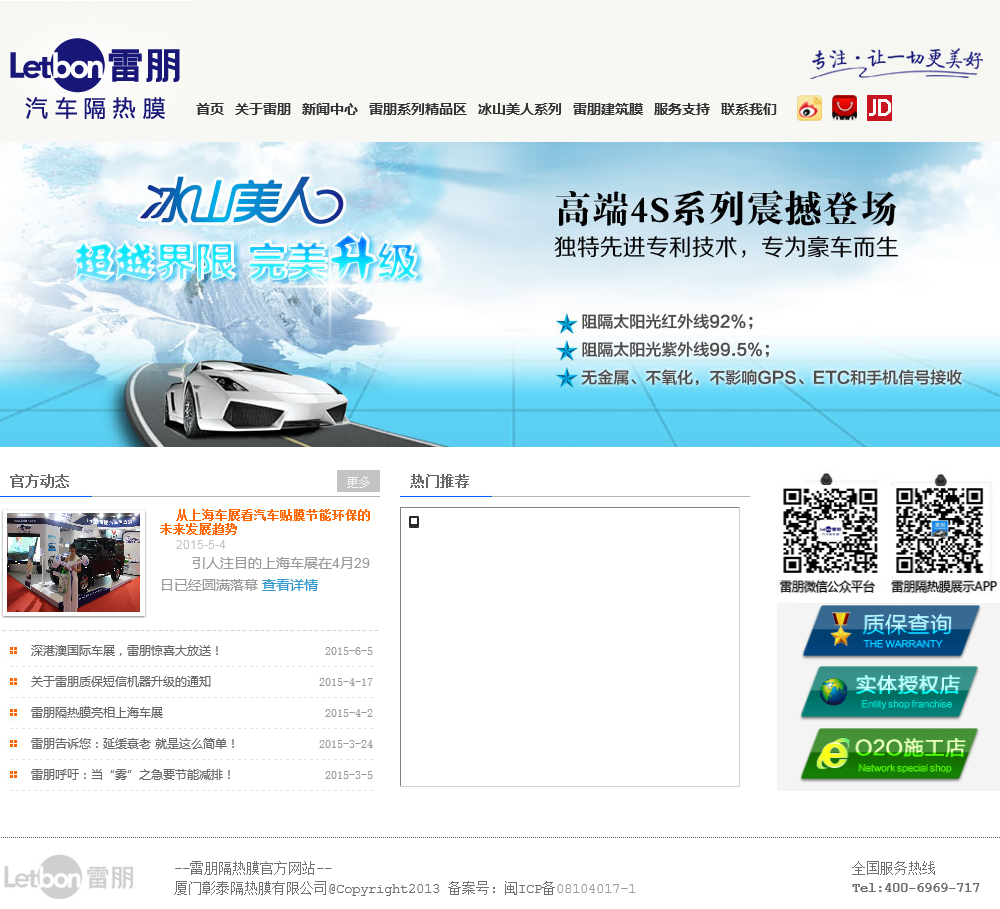Viewport: 1000px width, 909px height.
Task: Open the Weibo social icon
Action: [x=809, y=108]
